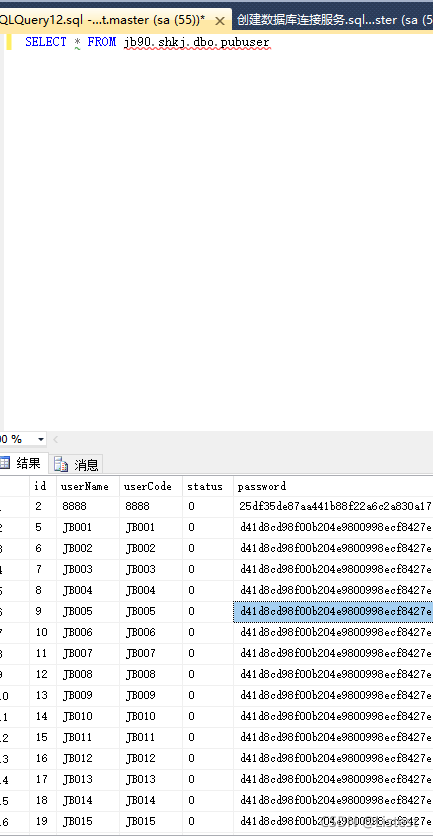The image size is (433, 838).
Task: Click jb90.shkj.dbo.pubuser table name in query
Action: pyautogui.click(x=197, y=42)
